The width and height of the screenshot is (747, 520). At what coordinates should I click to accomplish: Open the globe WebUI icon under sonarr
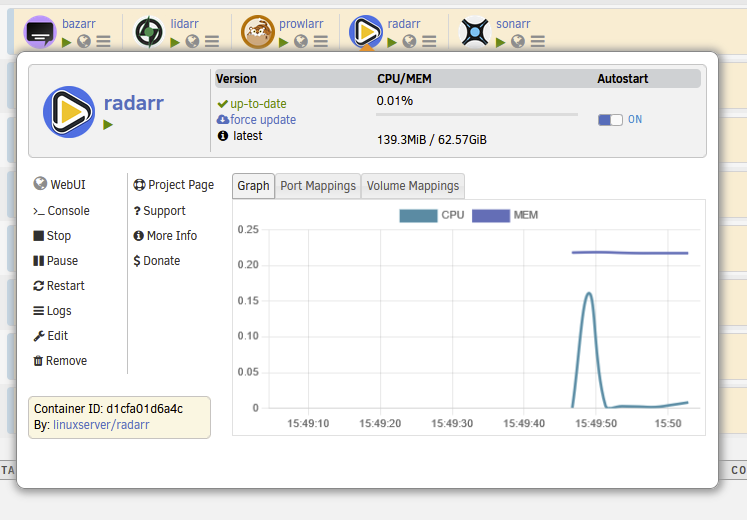pos(518,42)
